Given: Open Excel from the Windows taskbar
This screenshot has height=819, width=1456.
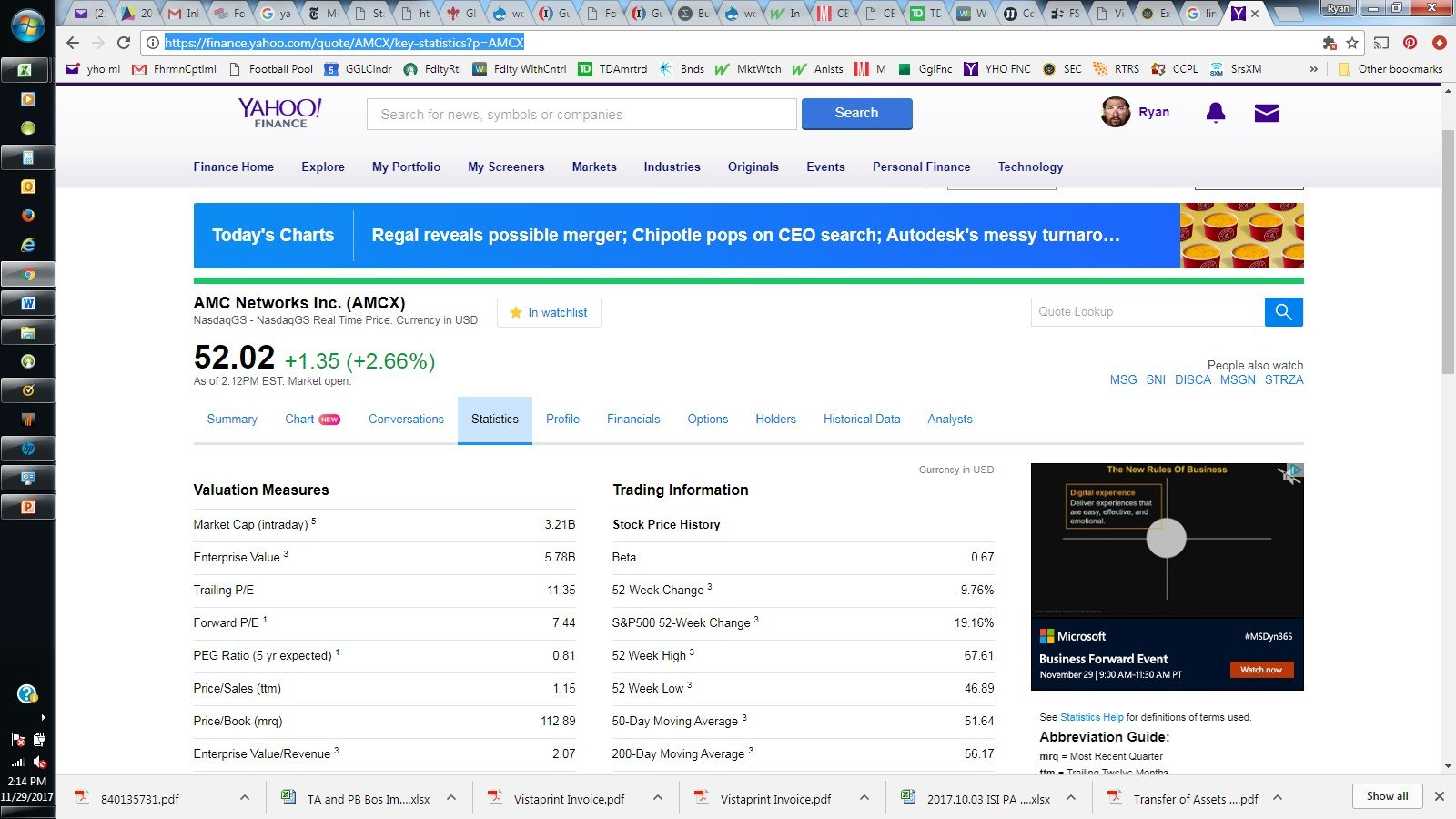Looking at the screenshot, I should (27, 70).
